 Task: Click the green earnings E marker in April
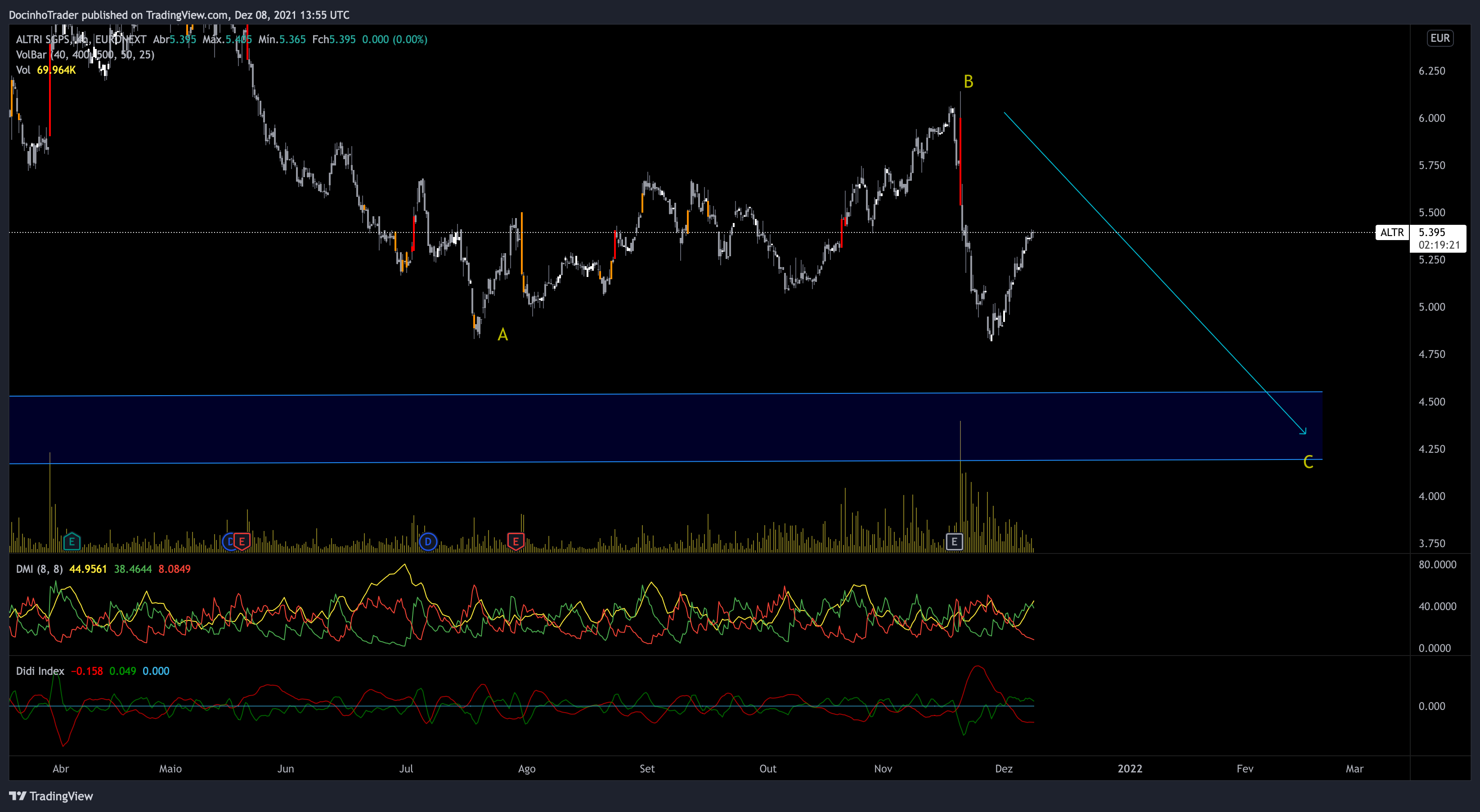pyautogui.click(x=72, y=541)
